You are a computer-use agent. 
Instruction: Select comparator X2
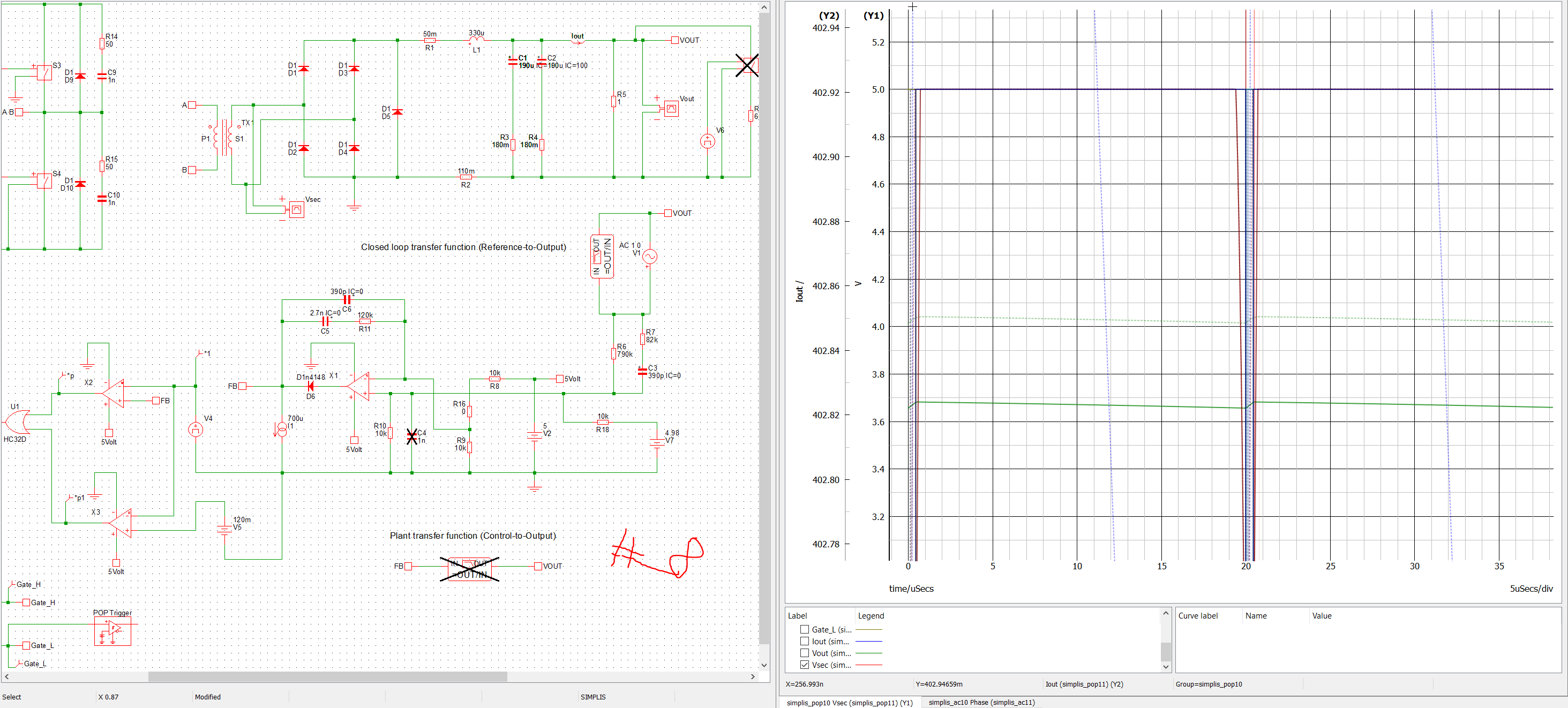tap(113, 393)
